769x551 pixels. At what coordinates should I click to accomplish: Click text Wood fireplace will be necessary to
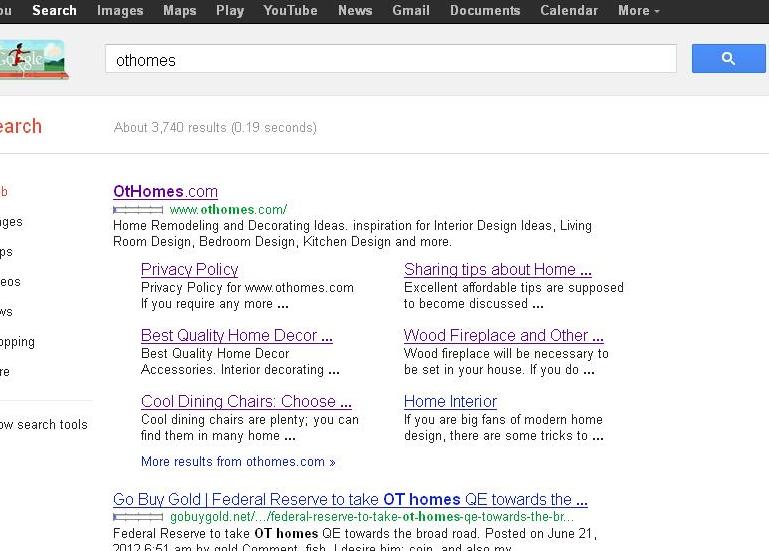[x=506, y=354]
